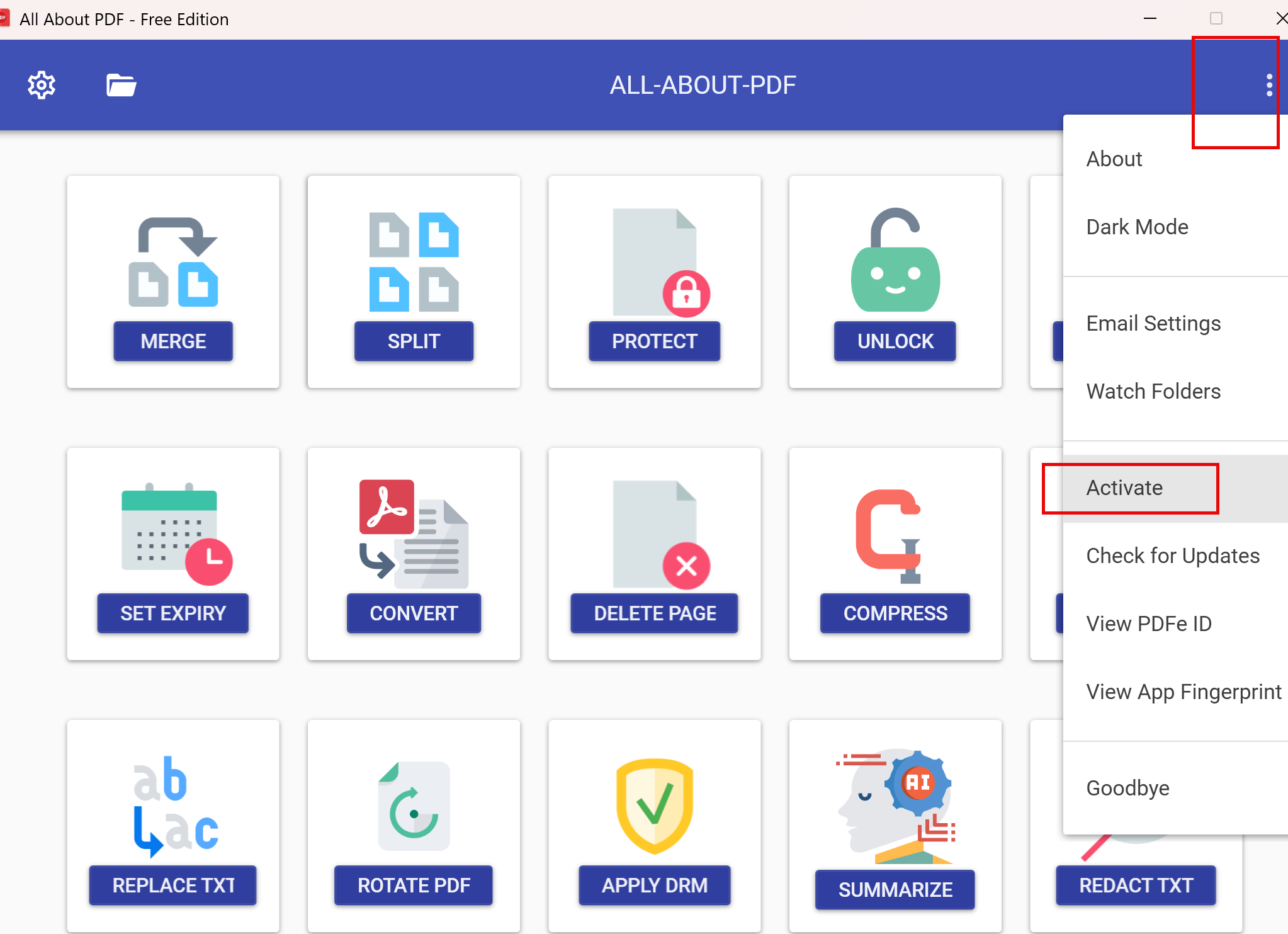
Task: Choose Check for Updates menu item
Action: coord(1172,555)
